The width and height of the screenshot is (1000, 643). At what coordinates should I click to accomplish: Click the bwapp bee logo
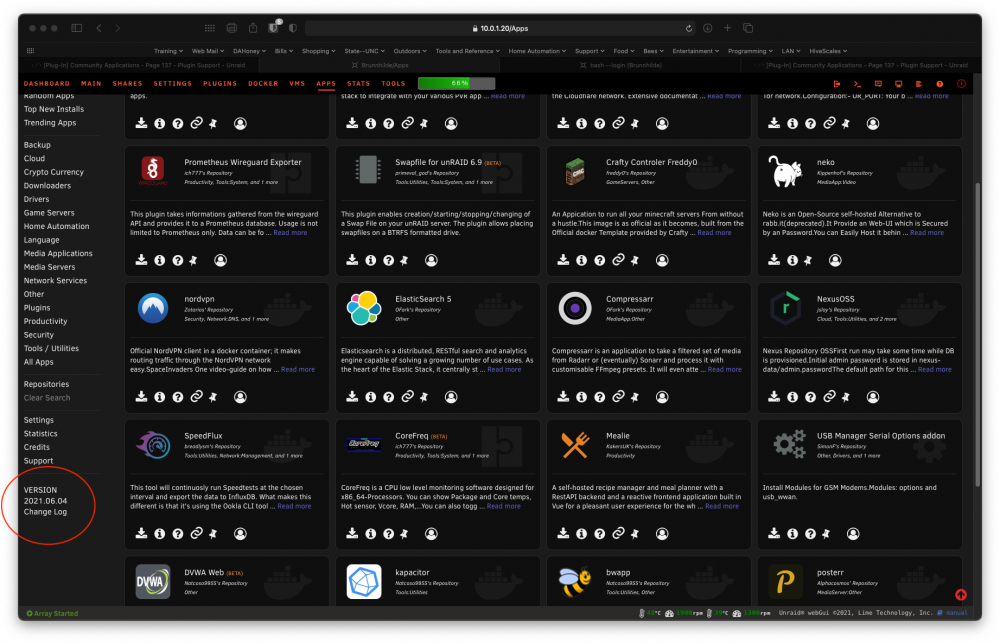[575, 581]
